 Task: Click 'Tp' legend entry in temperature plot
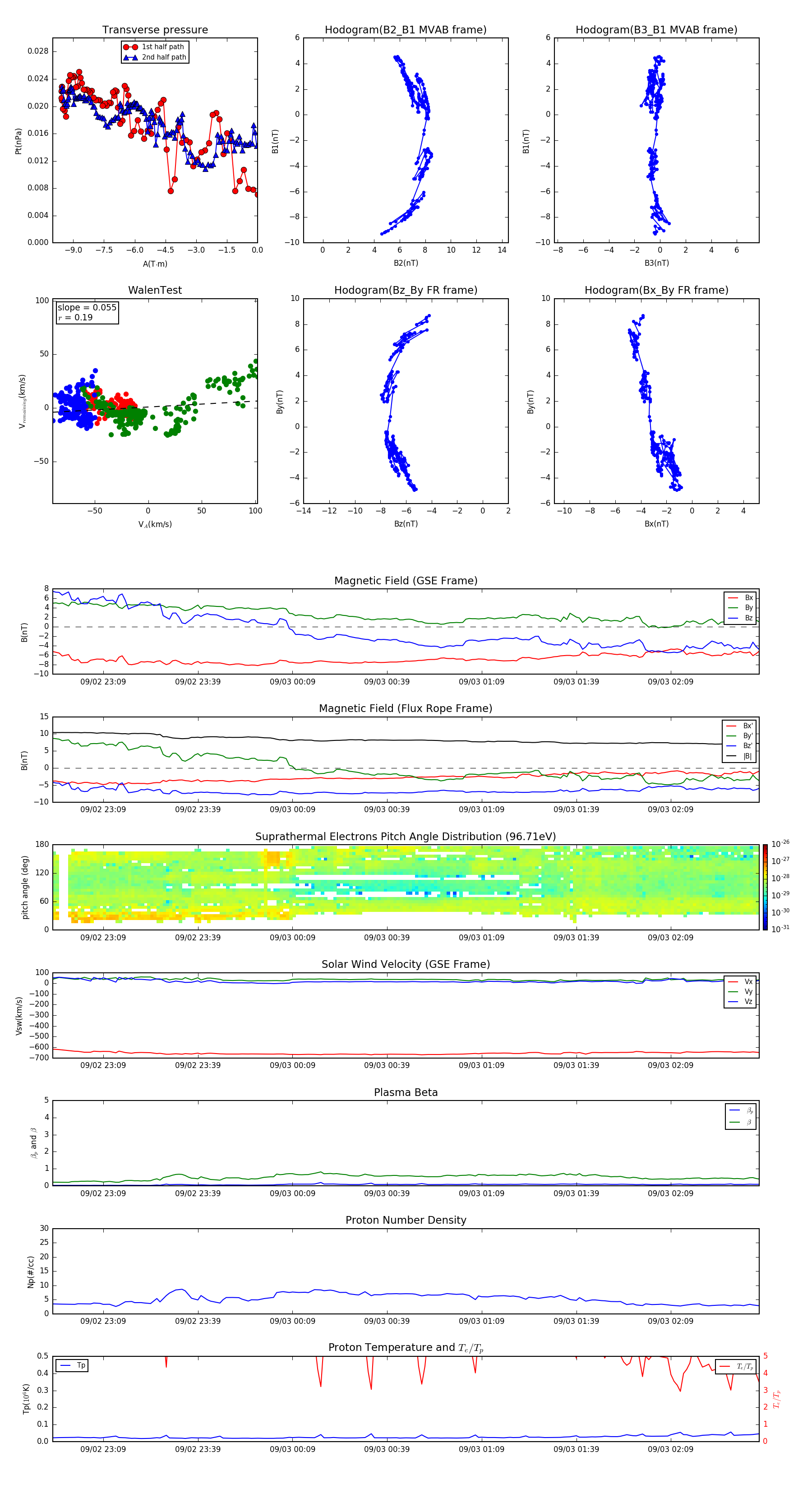(72, 1365)
